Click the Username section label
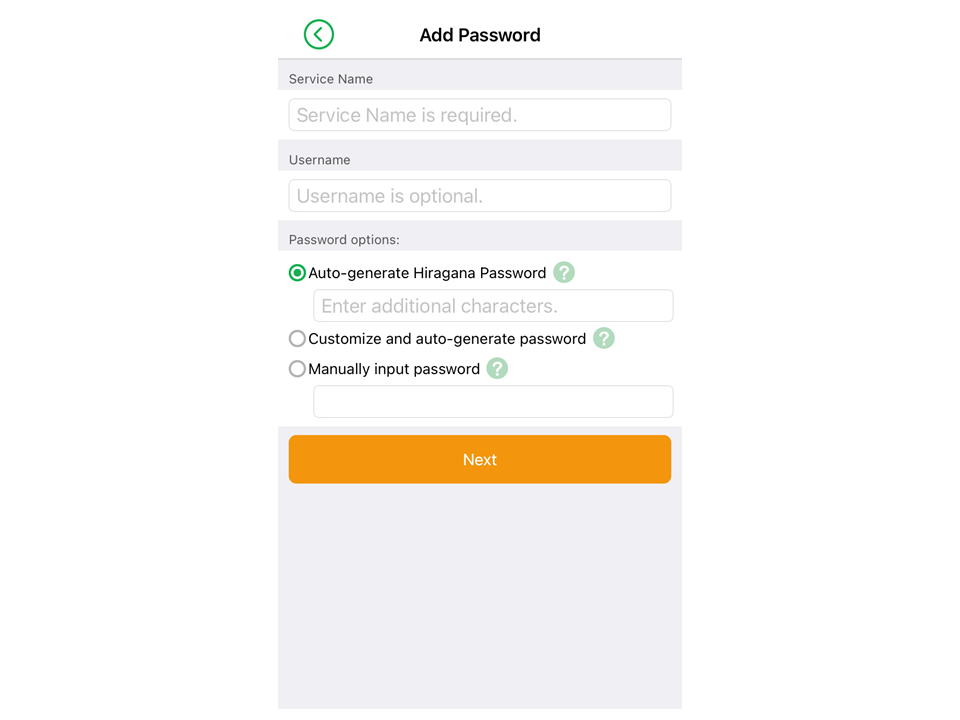This screenshot has height=720, width=960. [320, 160]
